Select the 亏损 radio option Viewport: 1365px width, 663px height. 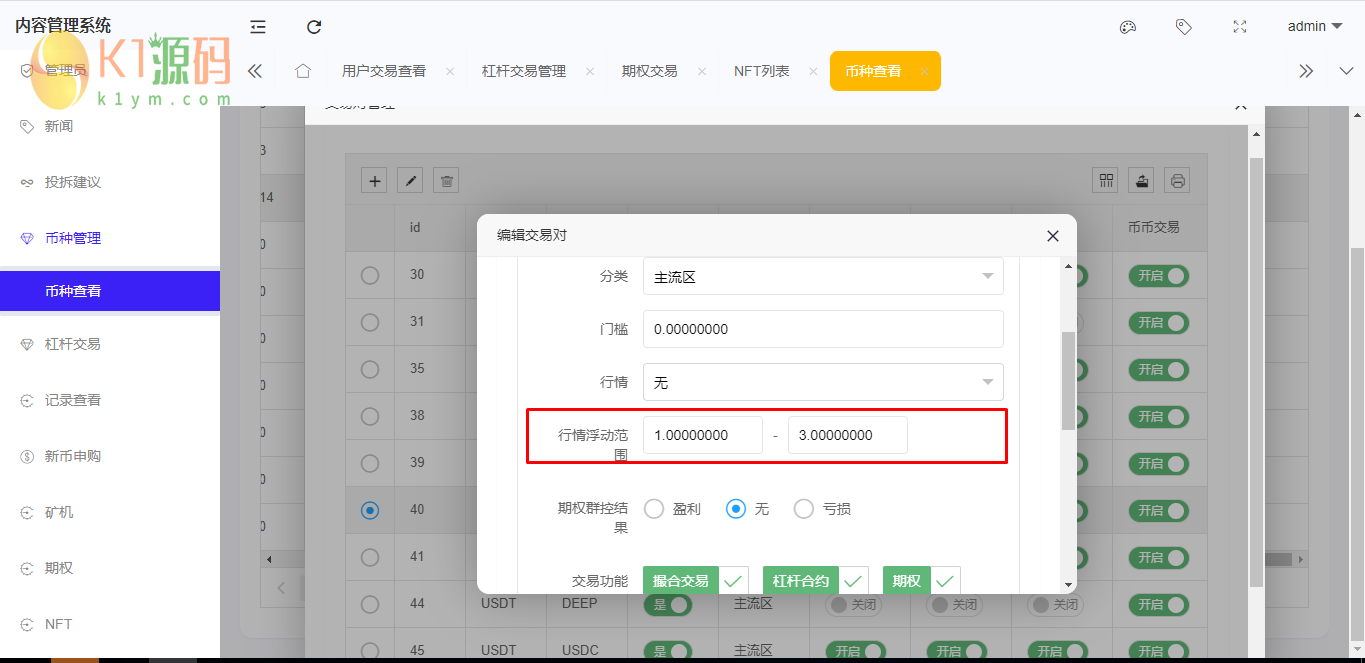click(x=804, y=509)
